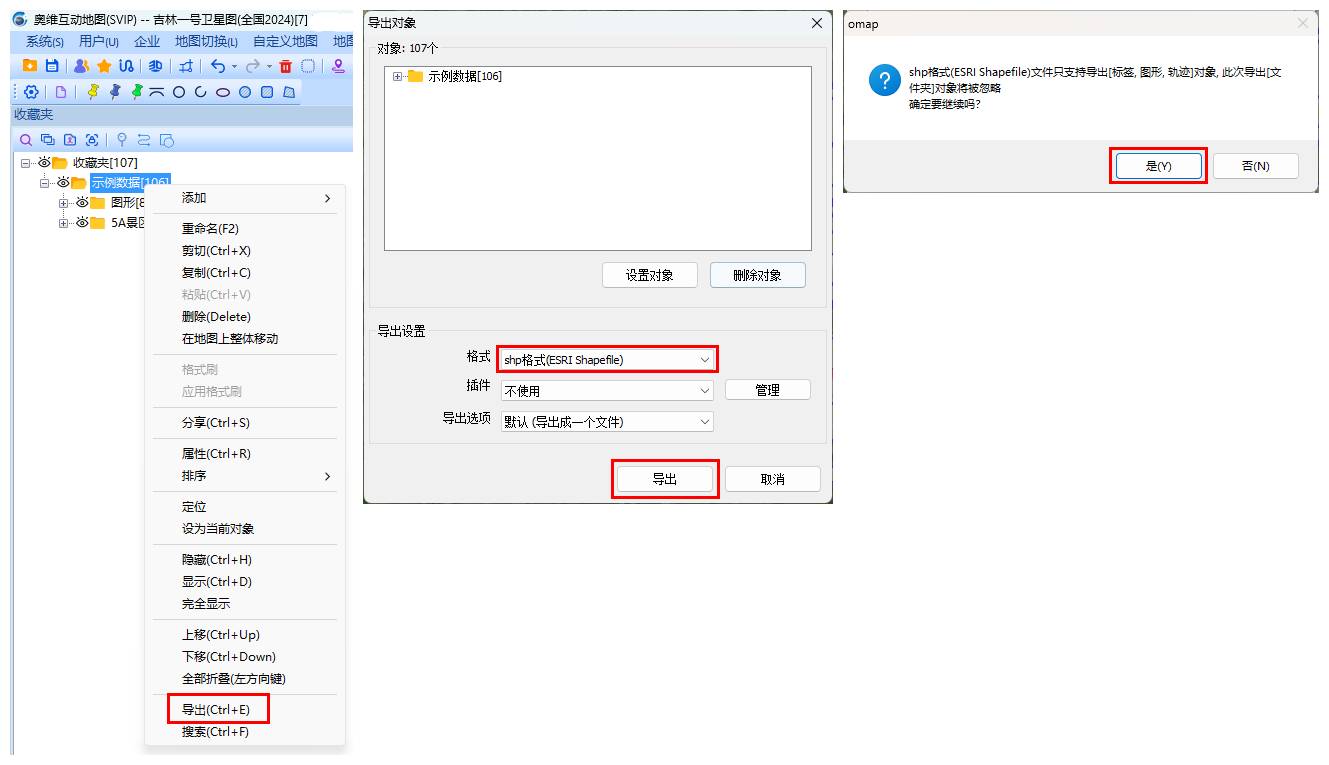Click the magnifier search icon in favorites panel
The width and height of the screenshot is (1329, 765).
(26, 140)
